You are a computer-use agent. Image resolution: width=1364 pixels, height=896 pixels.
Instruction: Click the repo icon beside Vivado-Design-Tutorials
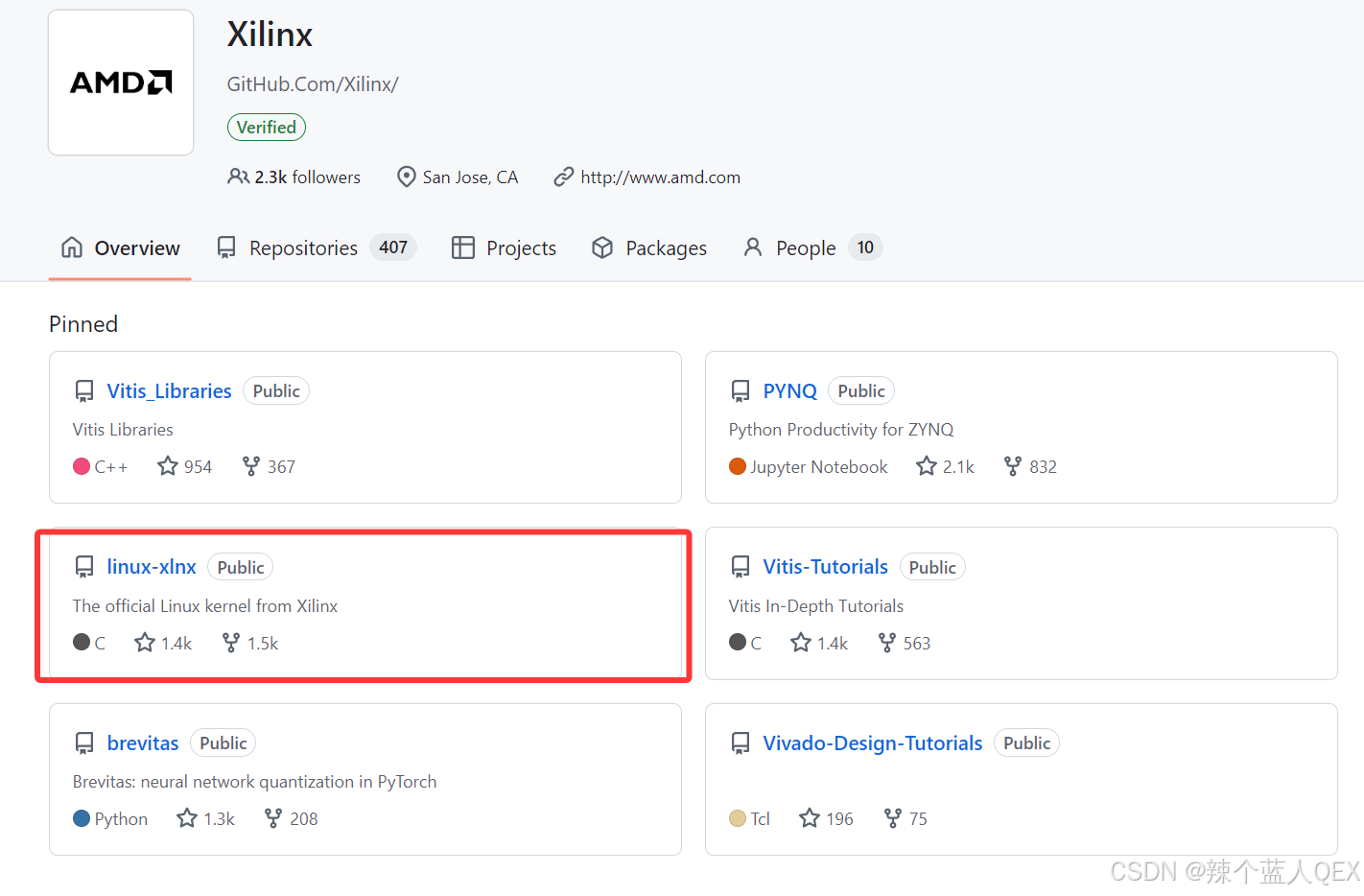pyautogui.click(x=741, y=743)
